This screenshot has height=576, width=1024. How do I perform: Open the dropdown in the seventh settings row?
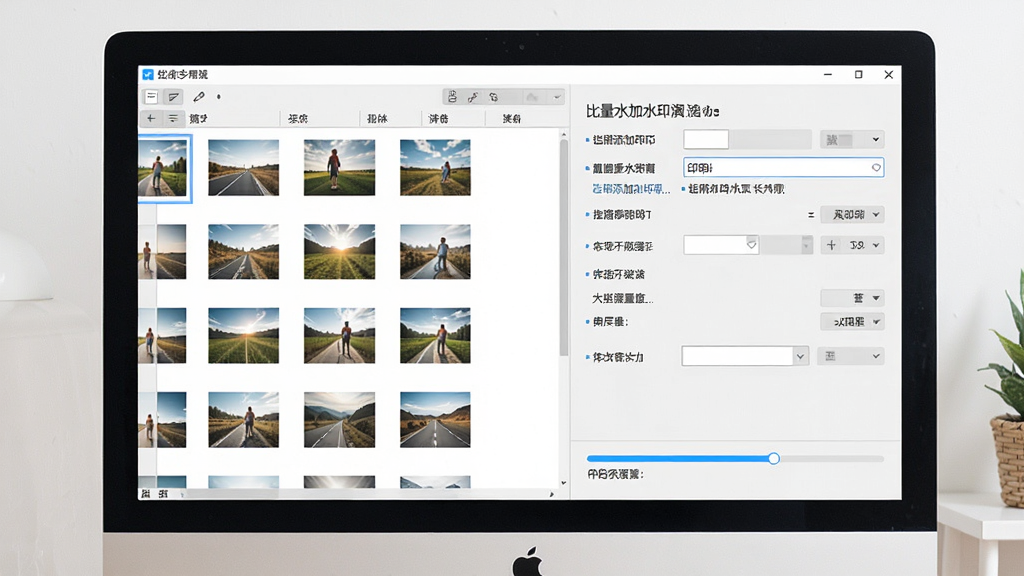pos(852,321)
